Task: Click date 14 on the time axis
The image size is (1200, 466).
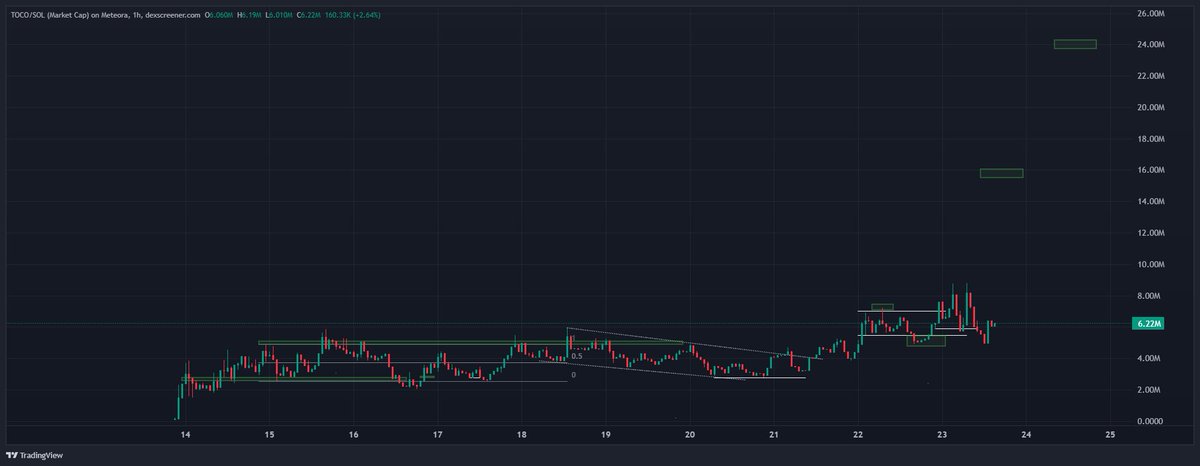Action: (185, 436)
